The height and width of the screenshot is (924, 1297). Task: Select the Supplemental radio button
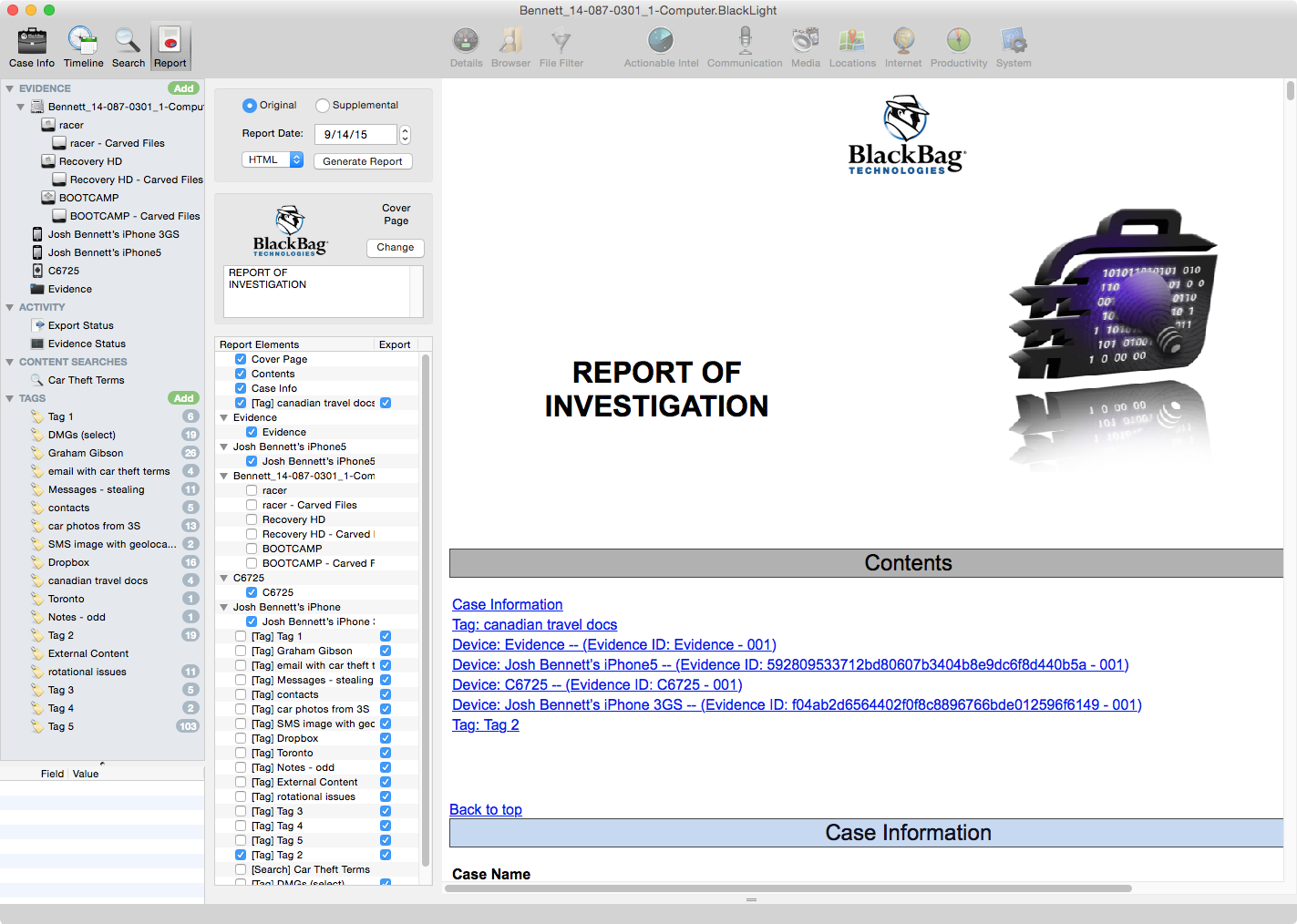click(x=323, y=106)
